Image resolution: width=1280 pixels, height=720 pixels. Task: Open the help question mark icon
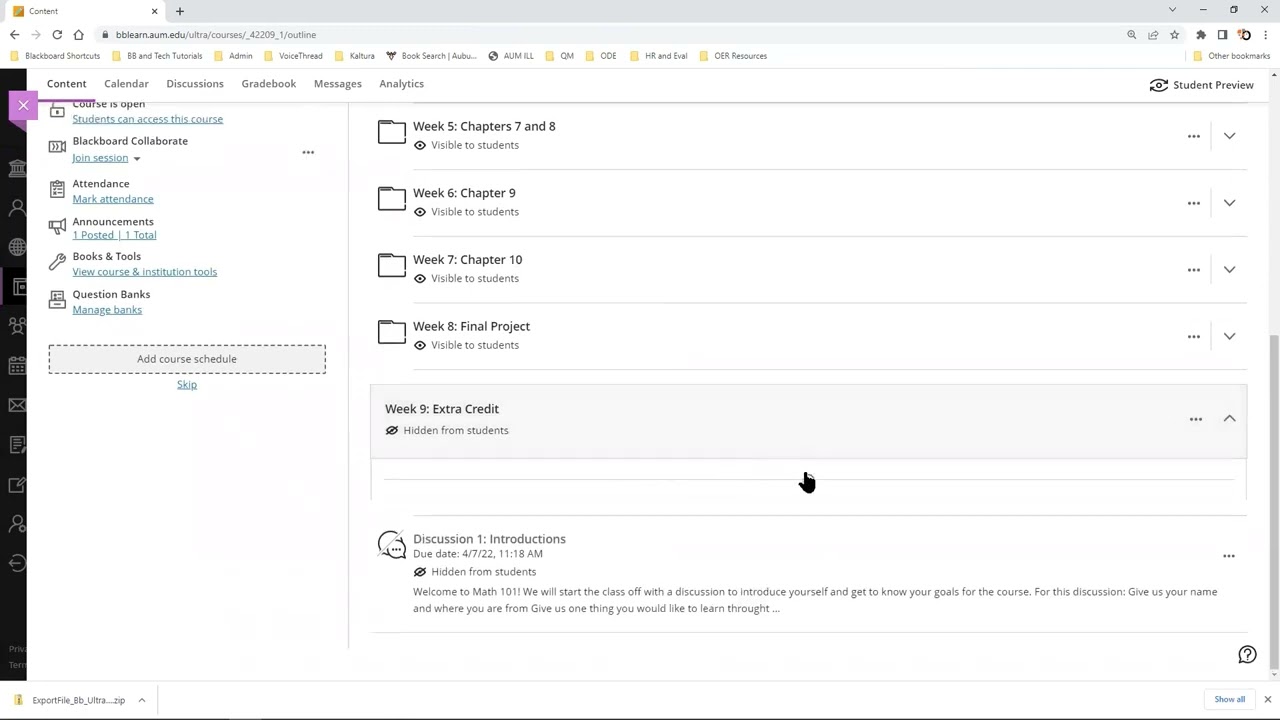1247,655
